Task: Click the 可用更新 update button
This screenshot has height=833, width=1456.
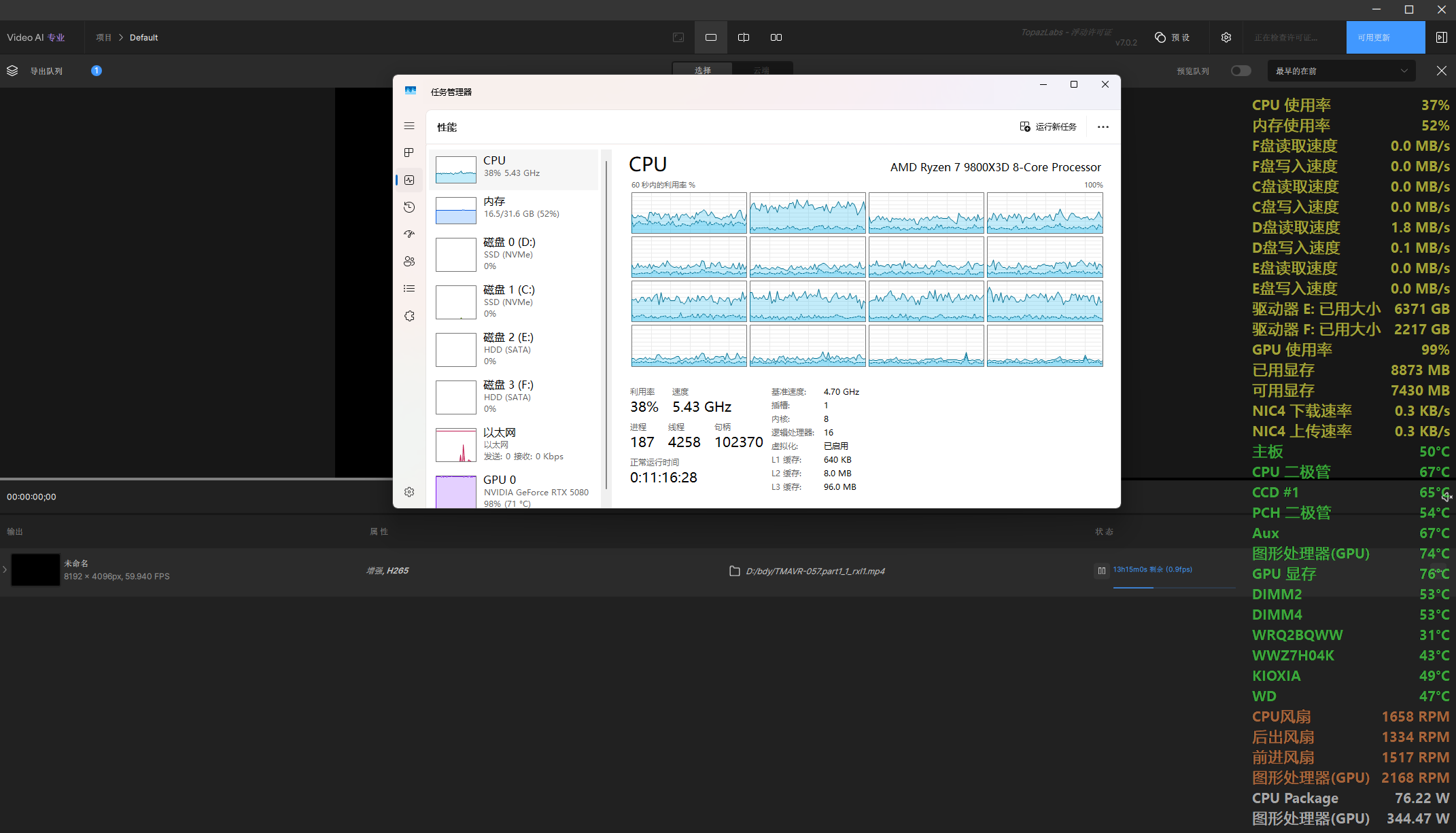Action: [1385, 37]
